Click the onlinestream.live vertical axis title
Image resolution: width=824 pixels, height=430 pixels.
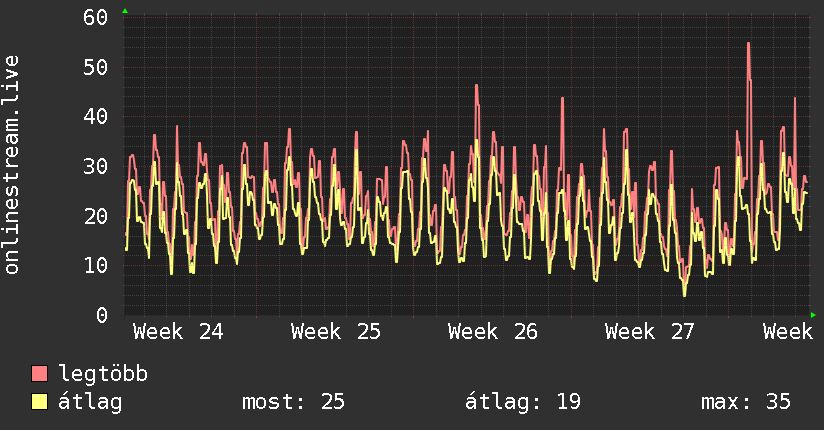[12, 165]
